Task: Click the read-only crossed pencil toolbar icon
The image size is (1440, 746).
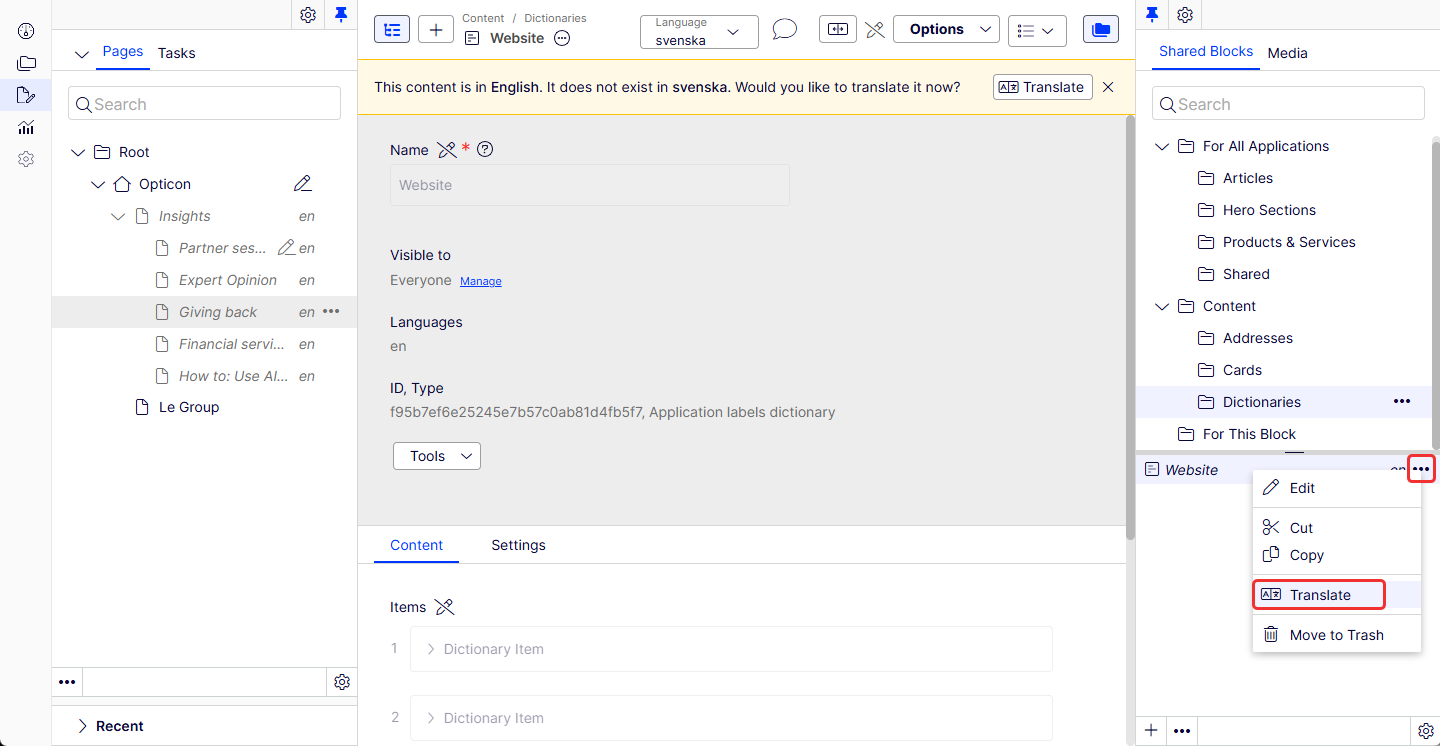Action: tap(875, 29)
